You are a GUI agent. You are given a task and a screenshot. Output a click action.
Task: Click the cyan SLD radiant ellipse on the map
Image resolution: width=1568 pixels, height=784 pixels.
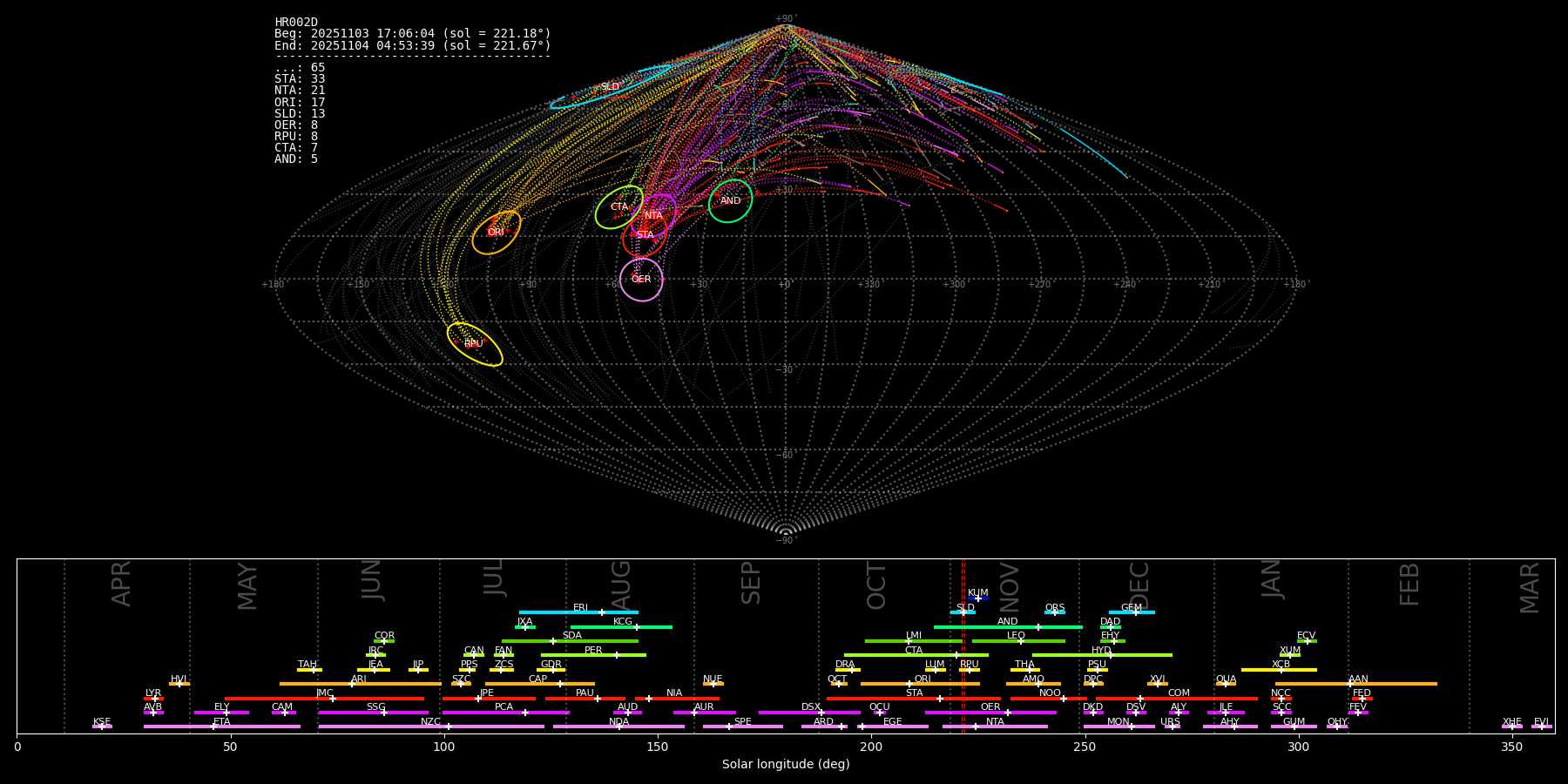(610, 87)
